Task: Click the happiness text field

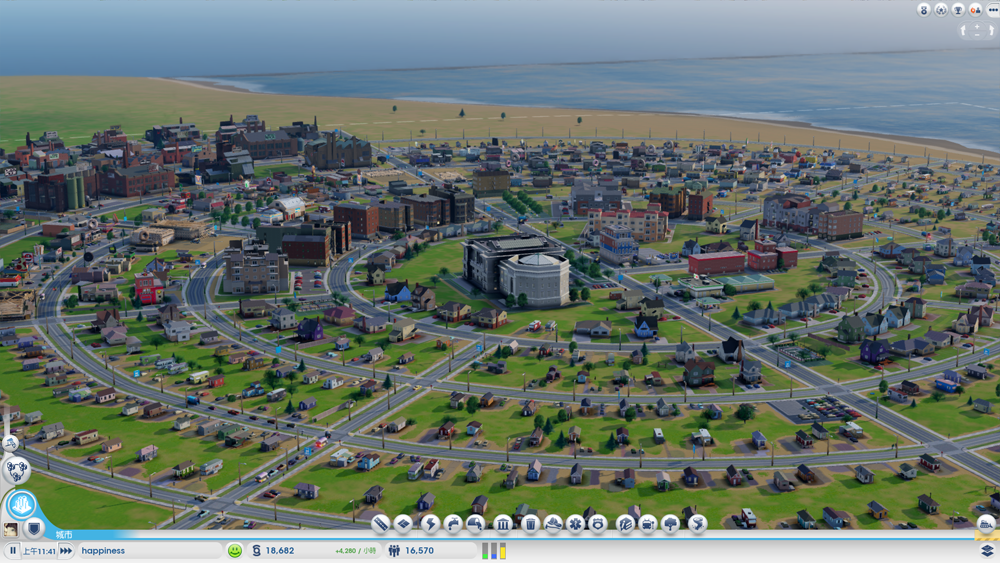Action: pos(151,551)
